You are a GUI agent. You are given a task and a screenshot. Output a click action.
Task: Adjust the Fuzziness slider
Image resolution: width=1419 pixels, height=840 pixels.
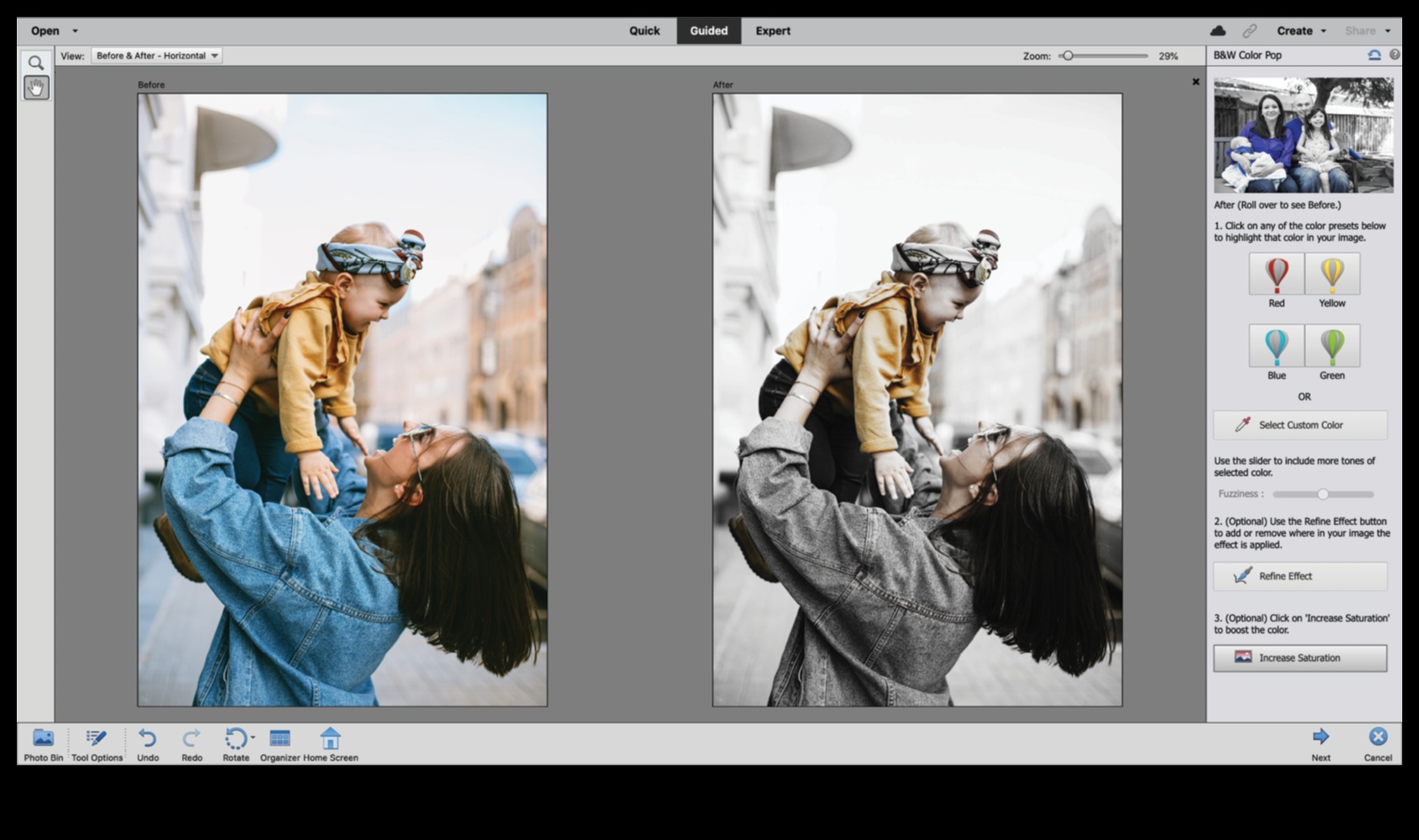[x=1326, y=495]
